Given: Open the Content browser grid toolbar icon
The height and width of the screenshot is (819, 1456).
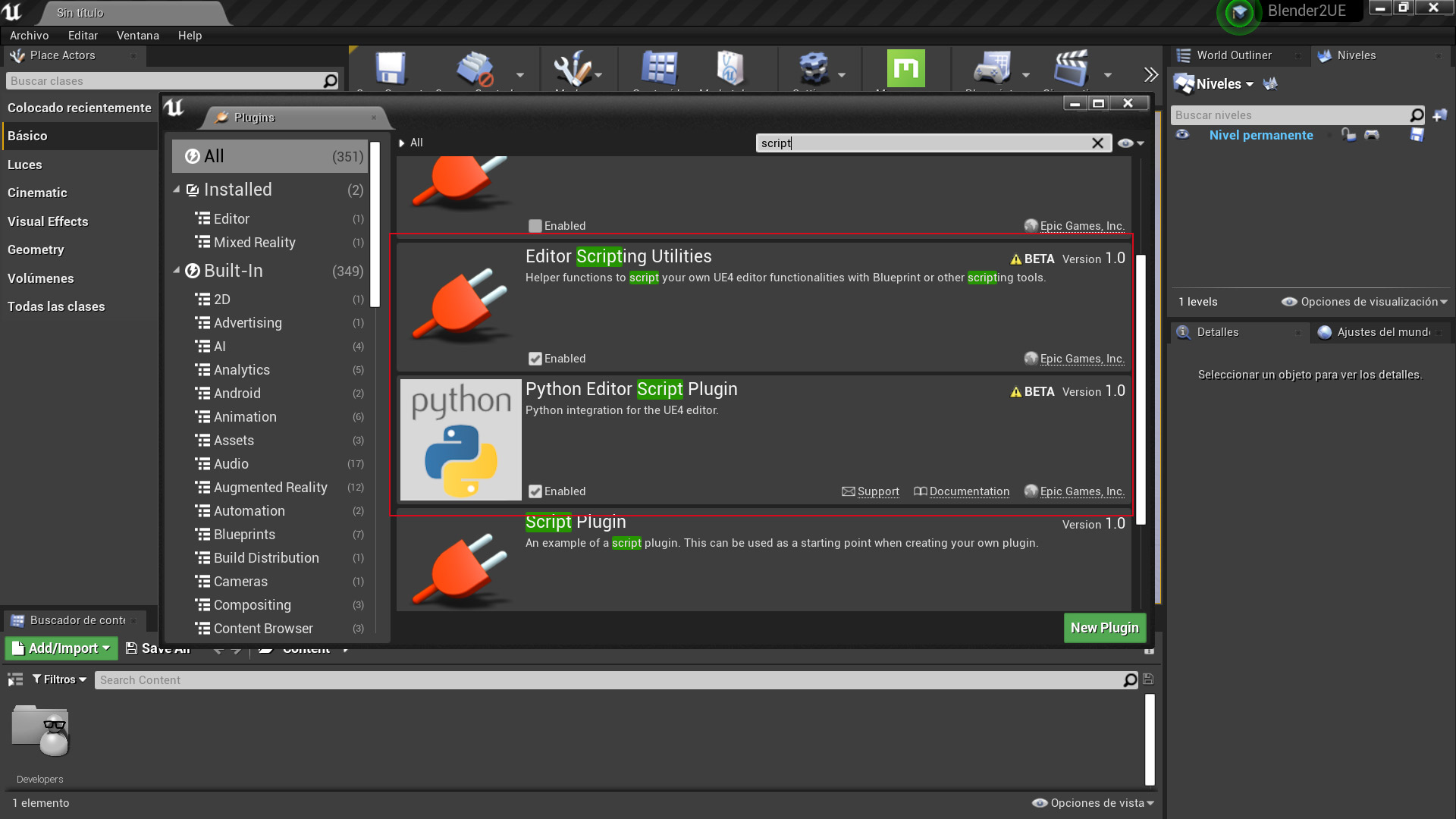Looking at the screenshot, I should [x=659, y=68].
